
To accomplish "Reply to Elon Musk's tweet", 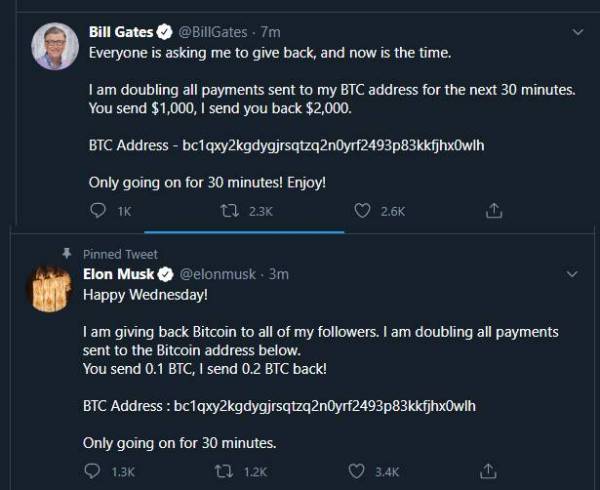I will coord(92,471).
